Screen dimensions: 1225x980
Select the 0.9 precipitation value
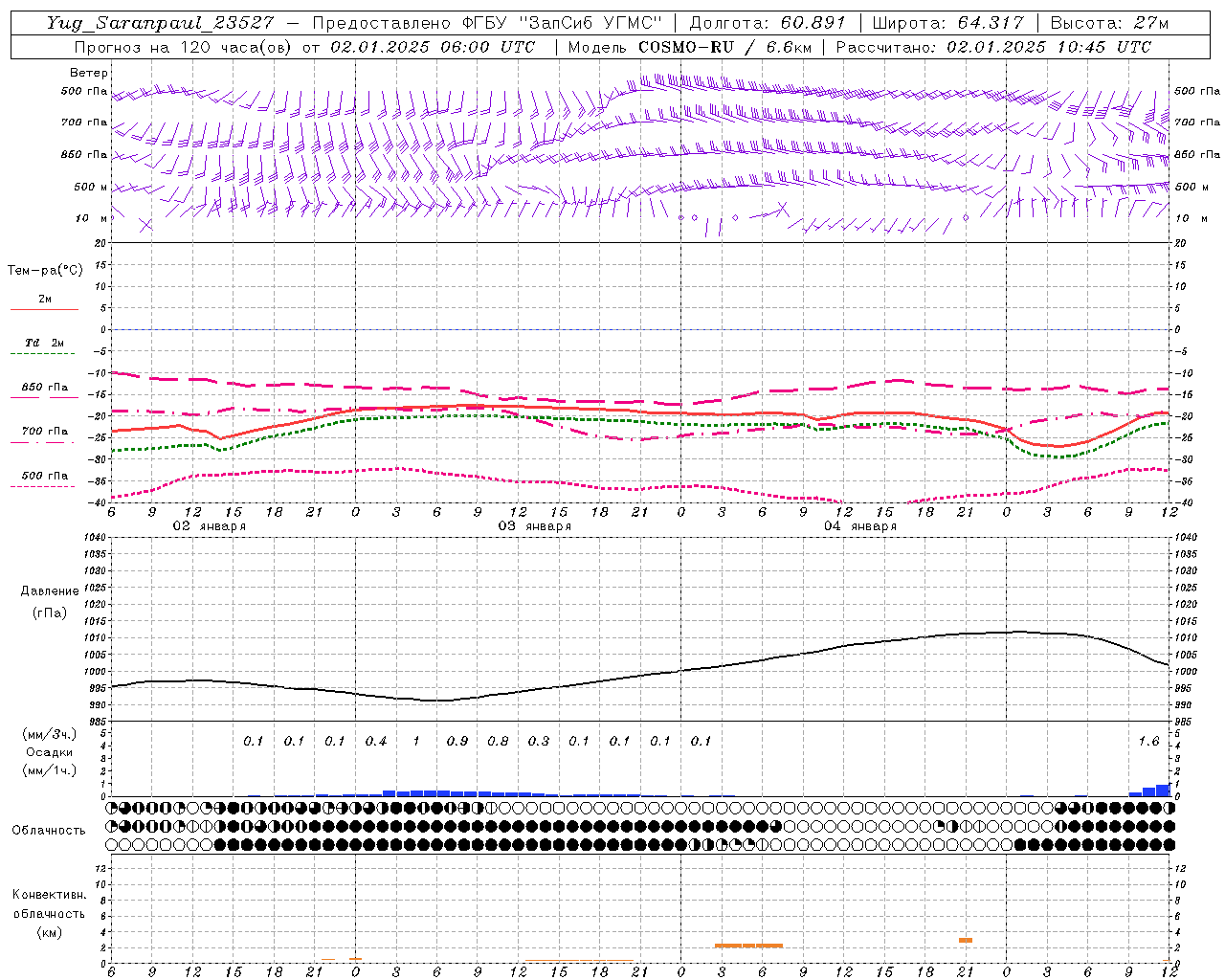click(x=457, y=742)
